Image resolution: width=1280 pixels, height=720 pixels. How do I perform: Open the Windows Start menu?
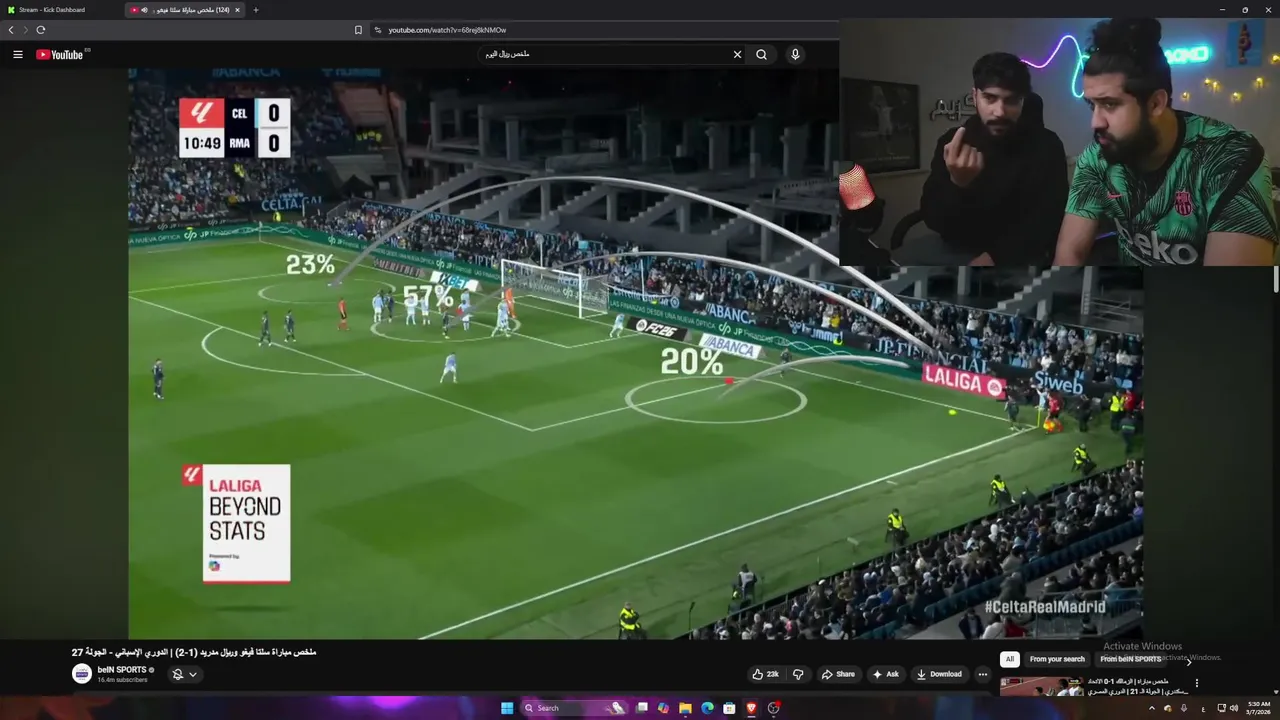click(507, 708)
